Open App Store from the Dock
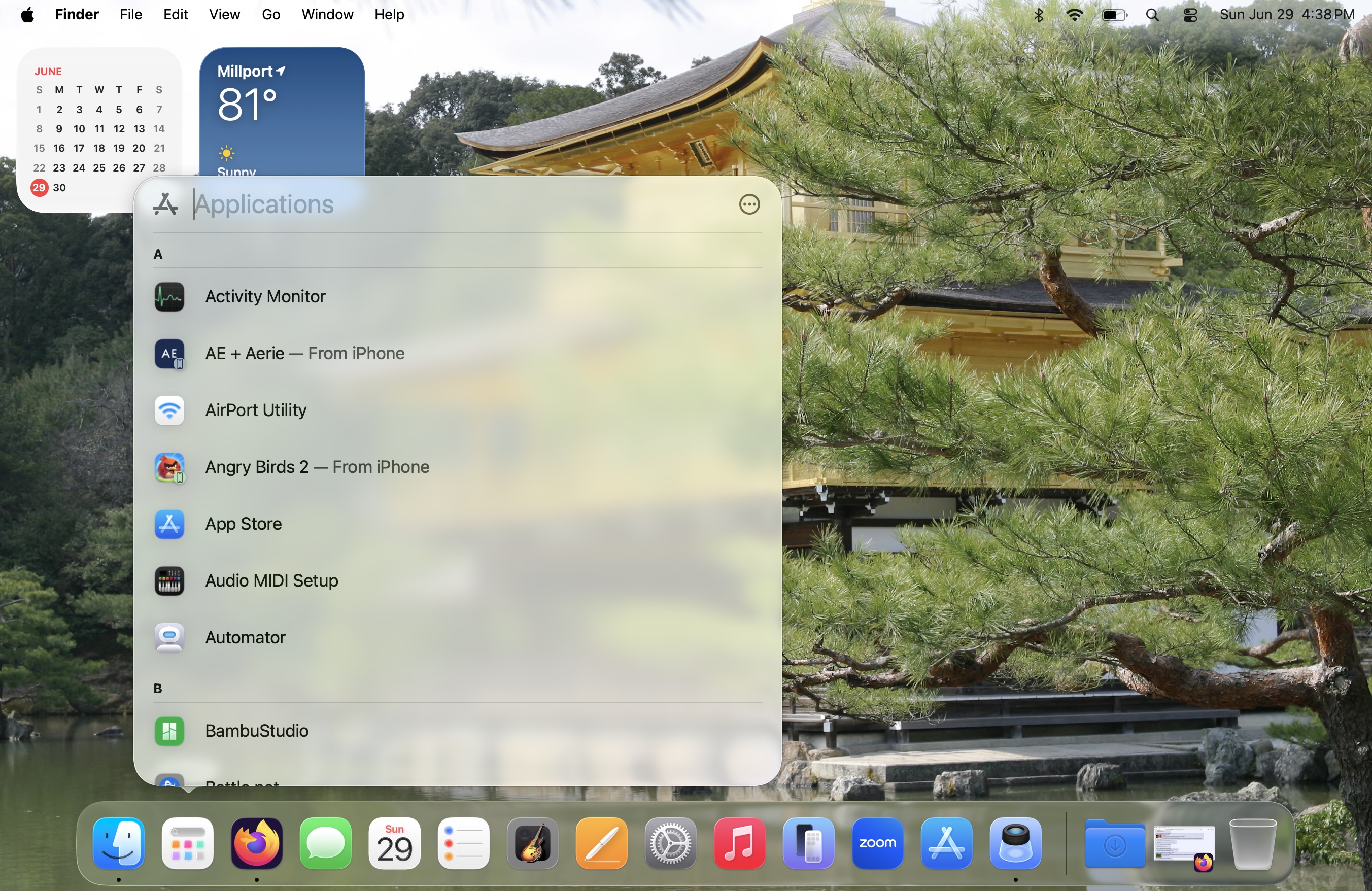Image resolution: width=1372 pixels, height=891 pixels. click(946, 843)
